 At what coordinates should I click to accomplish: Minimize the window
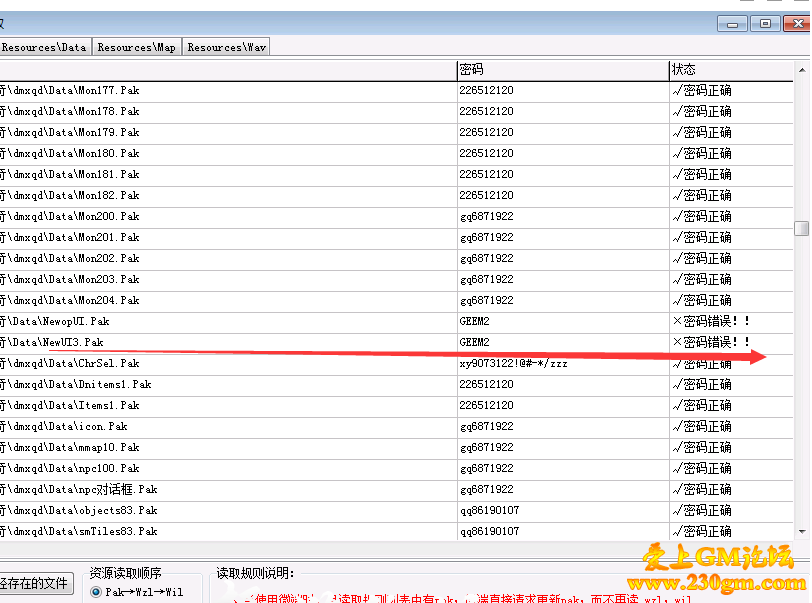[x=732, y=24]
